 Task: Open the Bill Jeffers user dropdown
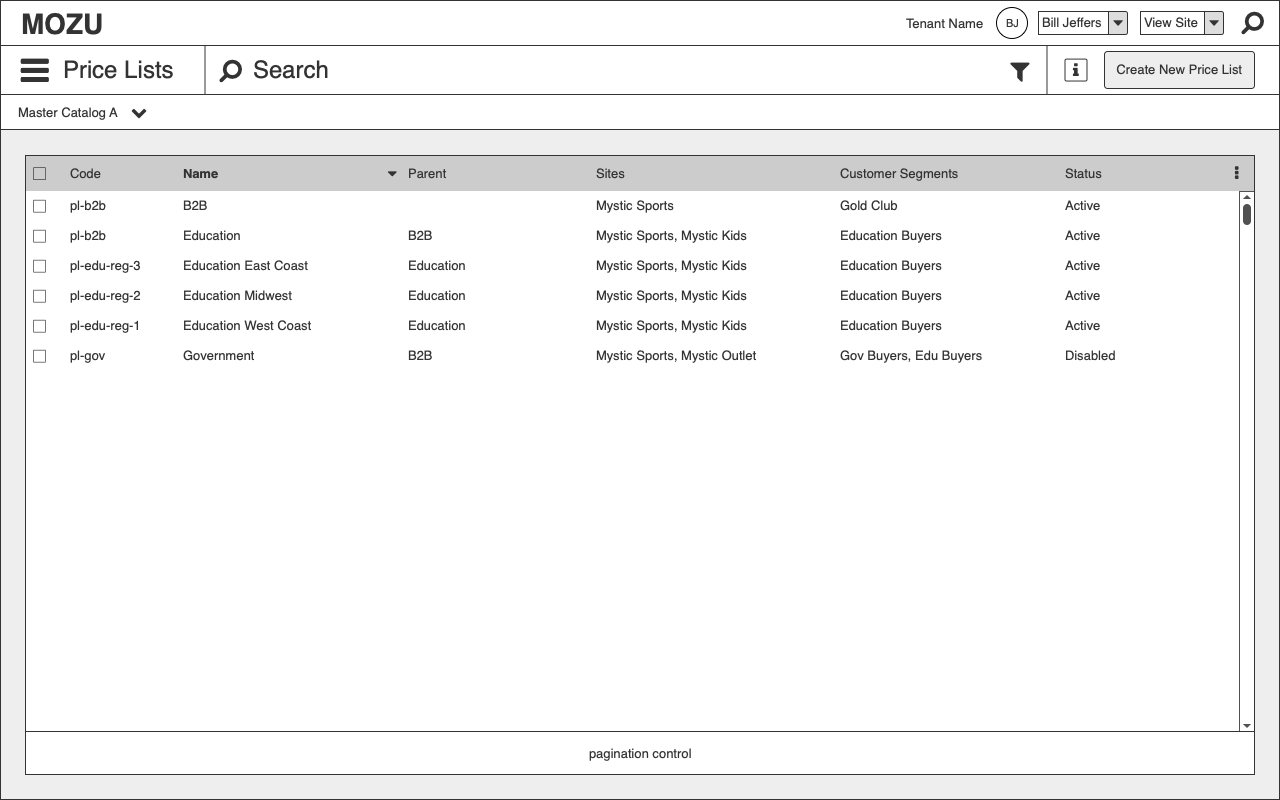[1083, 23]
